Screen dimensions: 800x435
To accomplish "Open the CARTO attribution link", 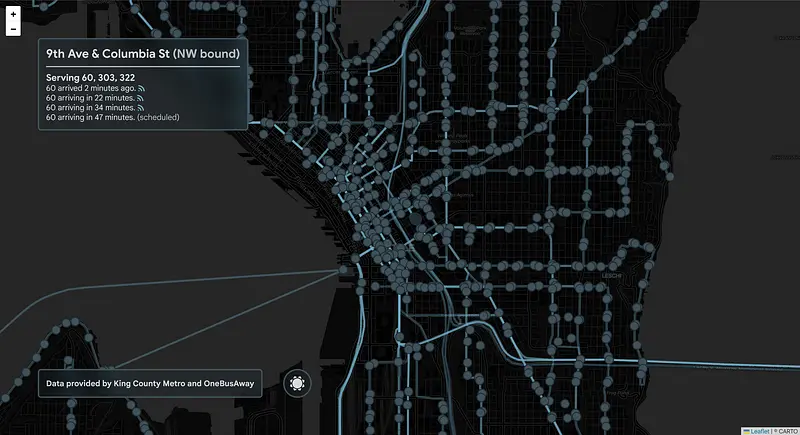I will (786, 430).
